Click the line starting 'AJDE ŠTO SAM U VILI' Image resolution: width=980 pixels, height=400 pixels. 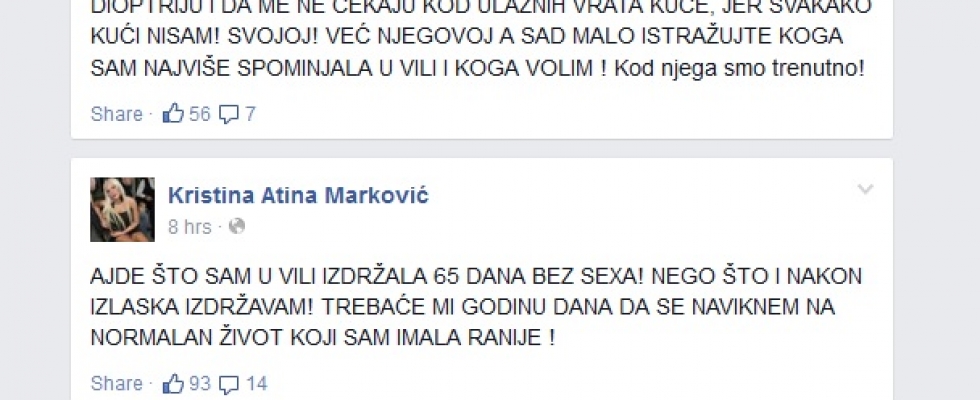pos(476,276)
